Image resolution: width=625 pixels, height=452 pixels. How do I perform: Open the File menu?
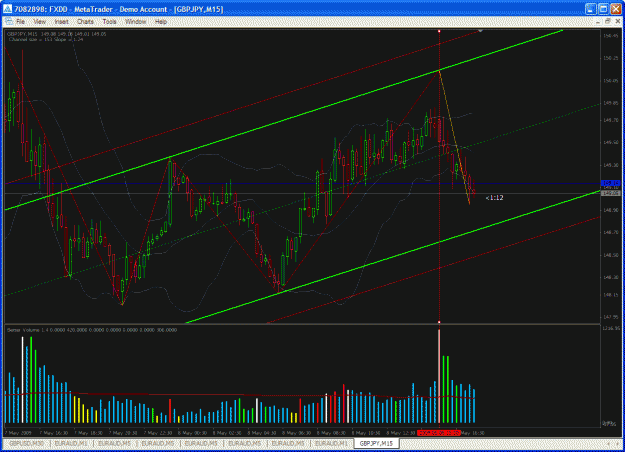[x=20, y=22]
